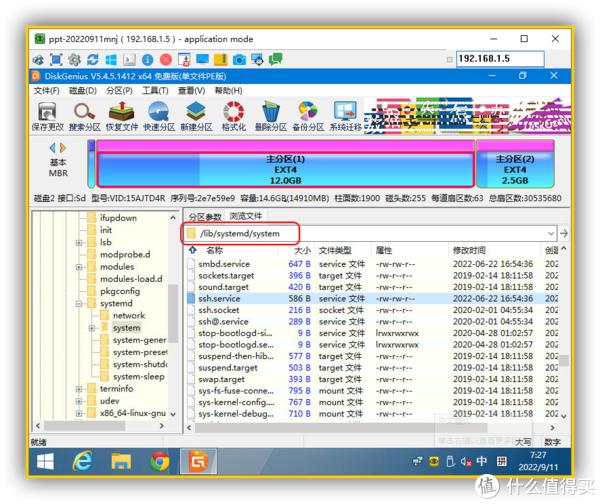Image resolution: width=600 pixels, height=504 pixels.
Task: Select the ssh.service file row
Action: point(372,298)
